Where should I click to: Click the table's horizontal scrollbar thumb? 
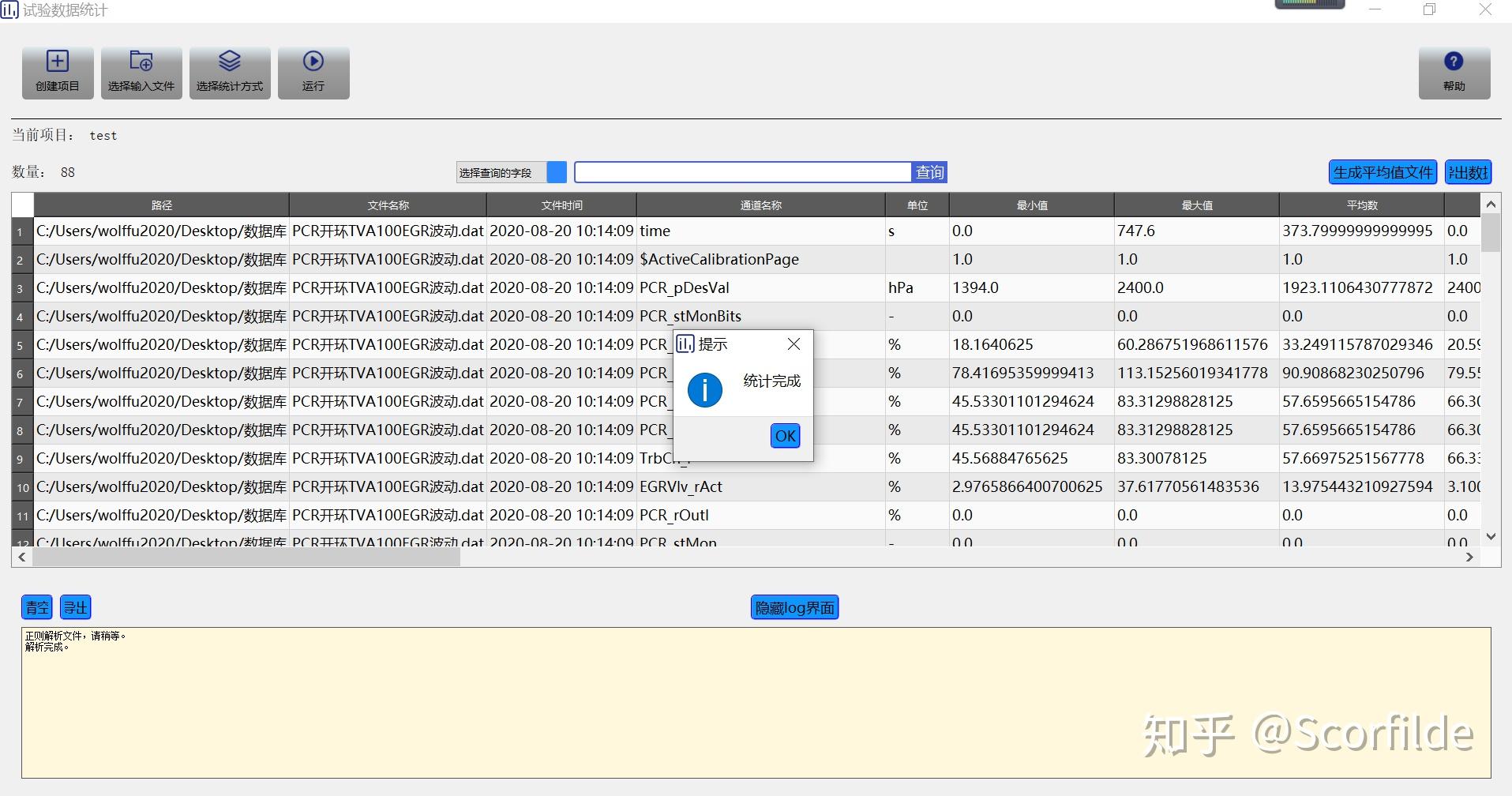(246, 557)
